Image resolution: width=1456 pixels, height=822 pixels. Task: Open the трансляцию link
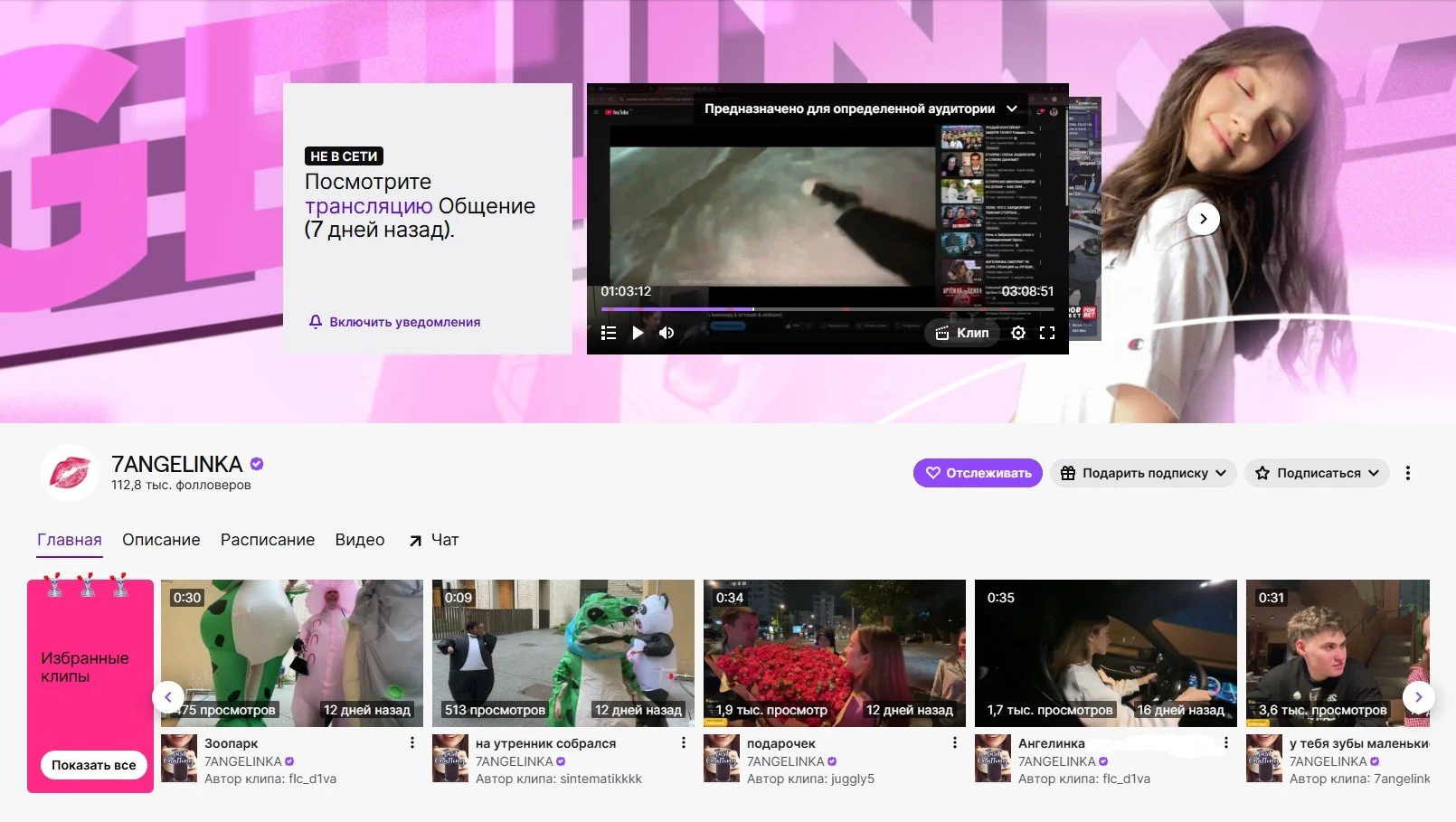[x=369, y=206]
